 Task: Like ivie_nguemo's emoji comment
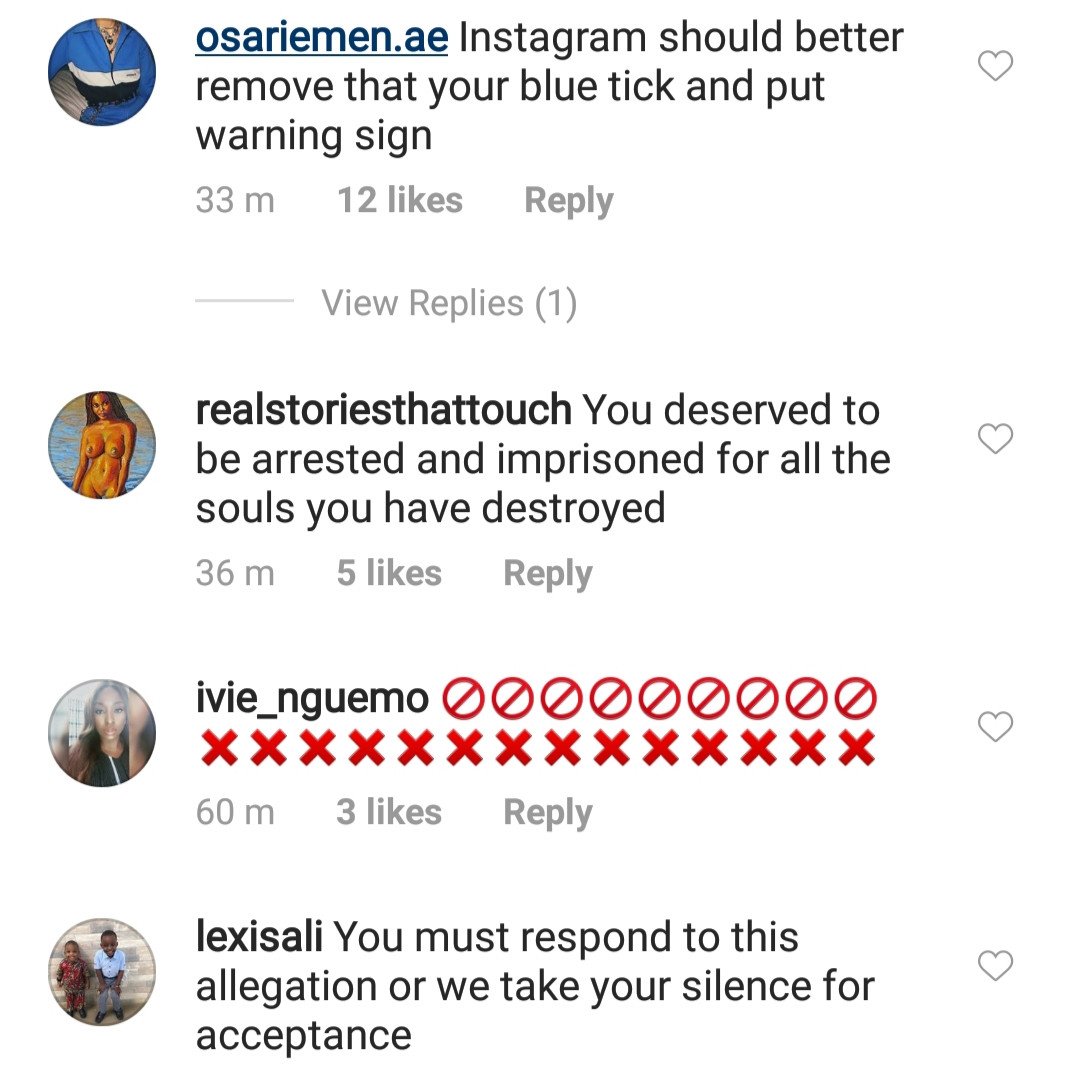[x=995, y=727]
